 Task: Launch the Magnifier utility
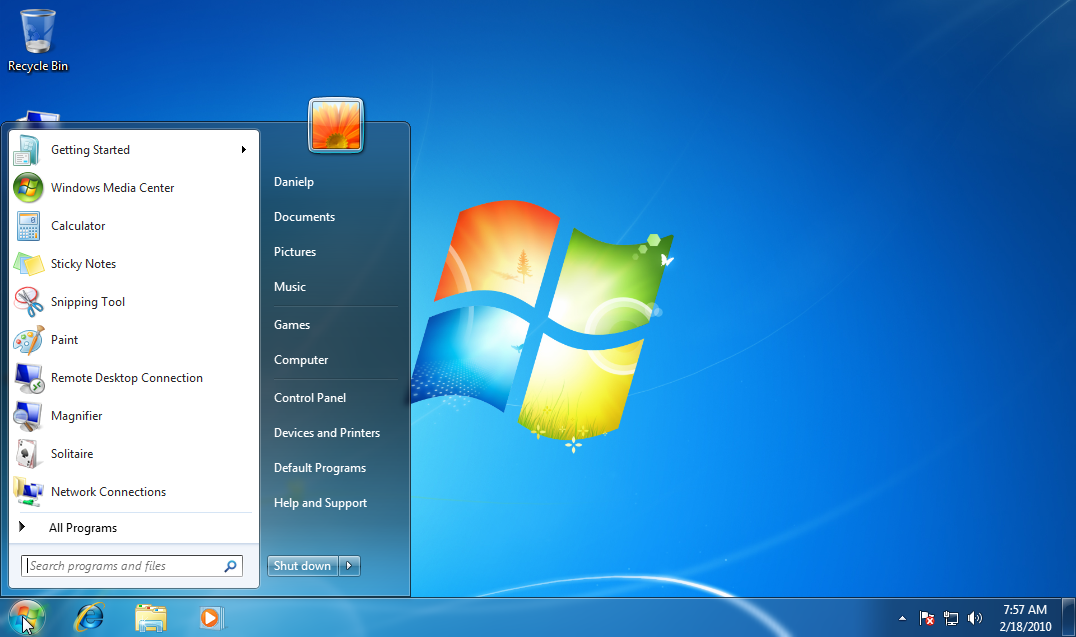point(78,415)
